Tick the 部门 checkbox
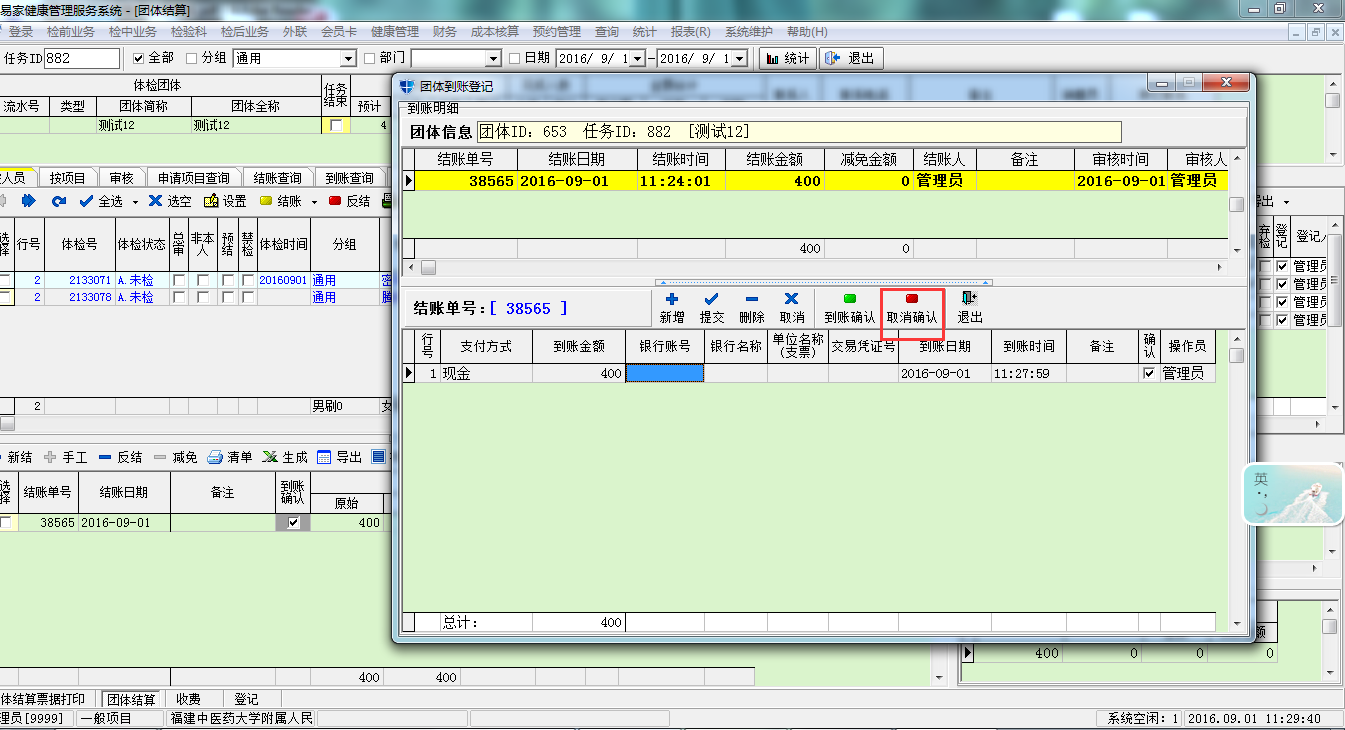Viewport: 1345px width, 730px height. pyautogui.click(x=370, y=58)
